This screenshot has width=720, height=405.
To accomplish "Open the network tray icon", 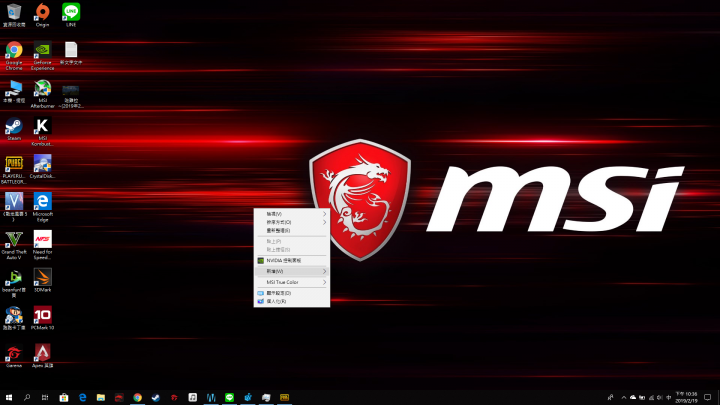I will (651, 397).
